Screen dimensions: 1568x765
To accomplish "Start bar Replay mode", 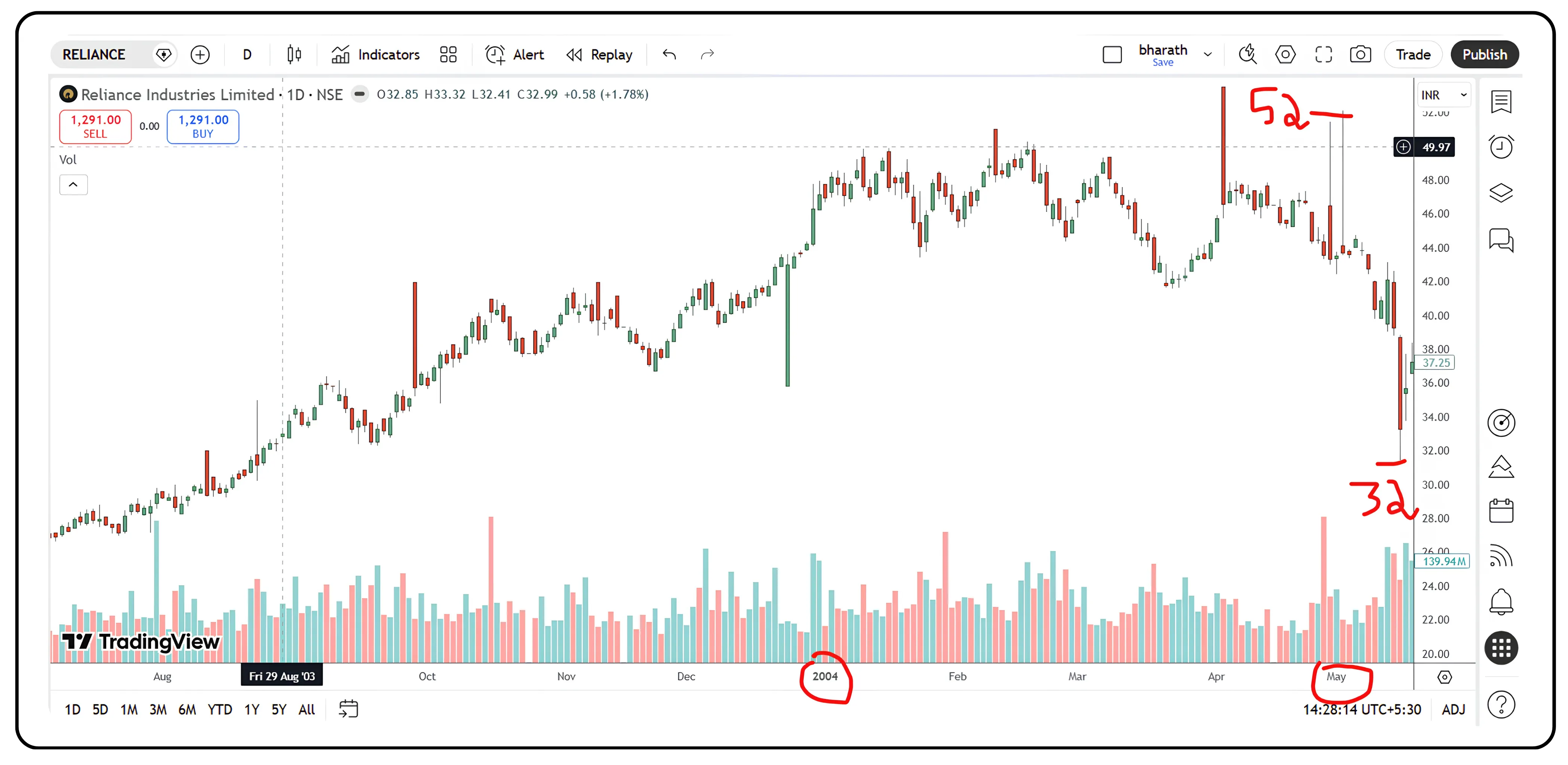I will tap(599, 55).
